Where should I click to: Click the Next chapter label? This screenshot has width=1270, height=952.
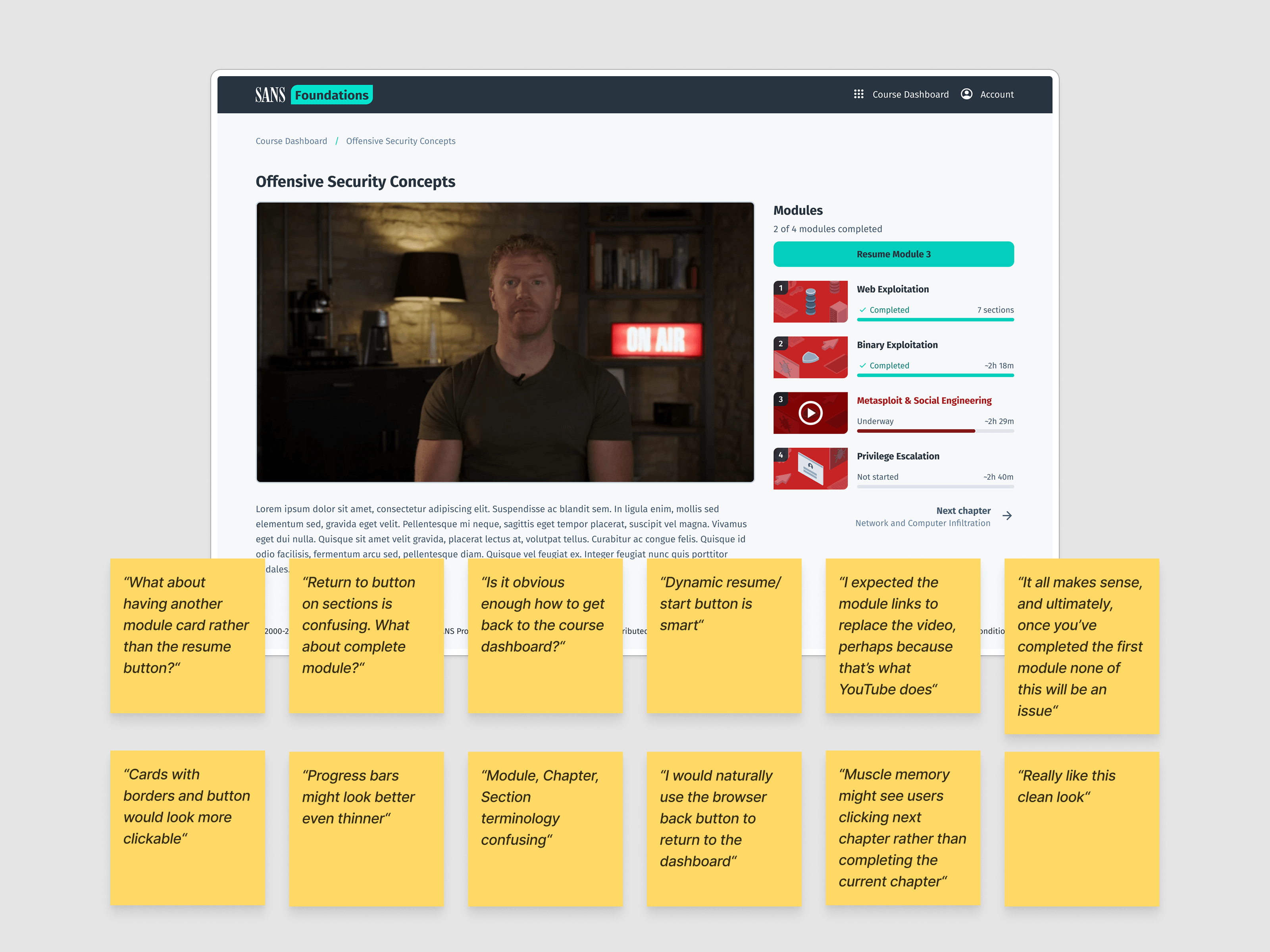tap(963, 511)
